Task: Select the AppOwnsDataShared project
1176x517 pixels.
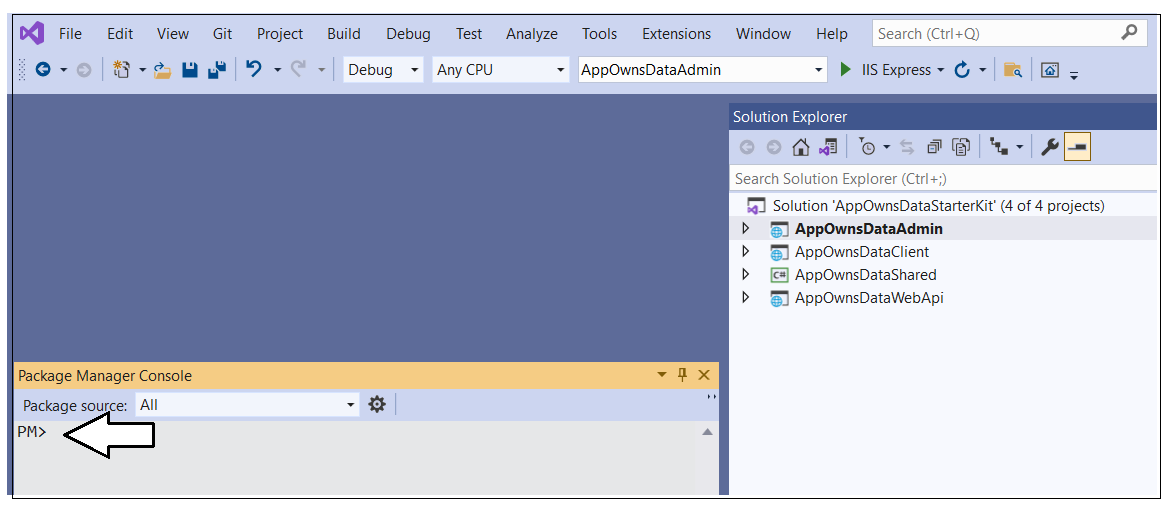Action: (866, 275)
